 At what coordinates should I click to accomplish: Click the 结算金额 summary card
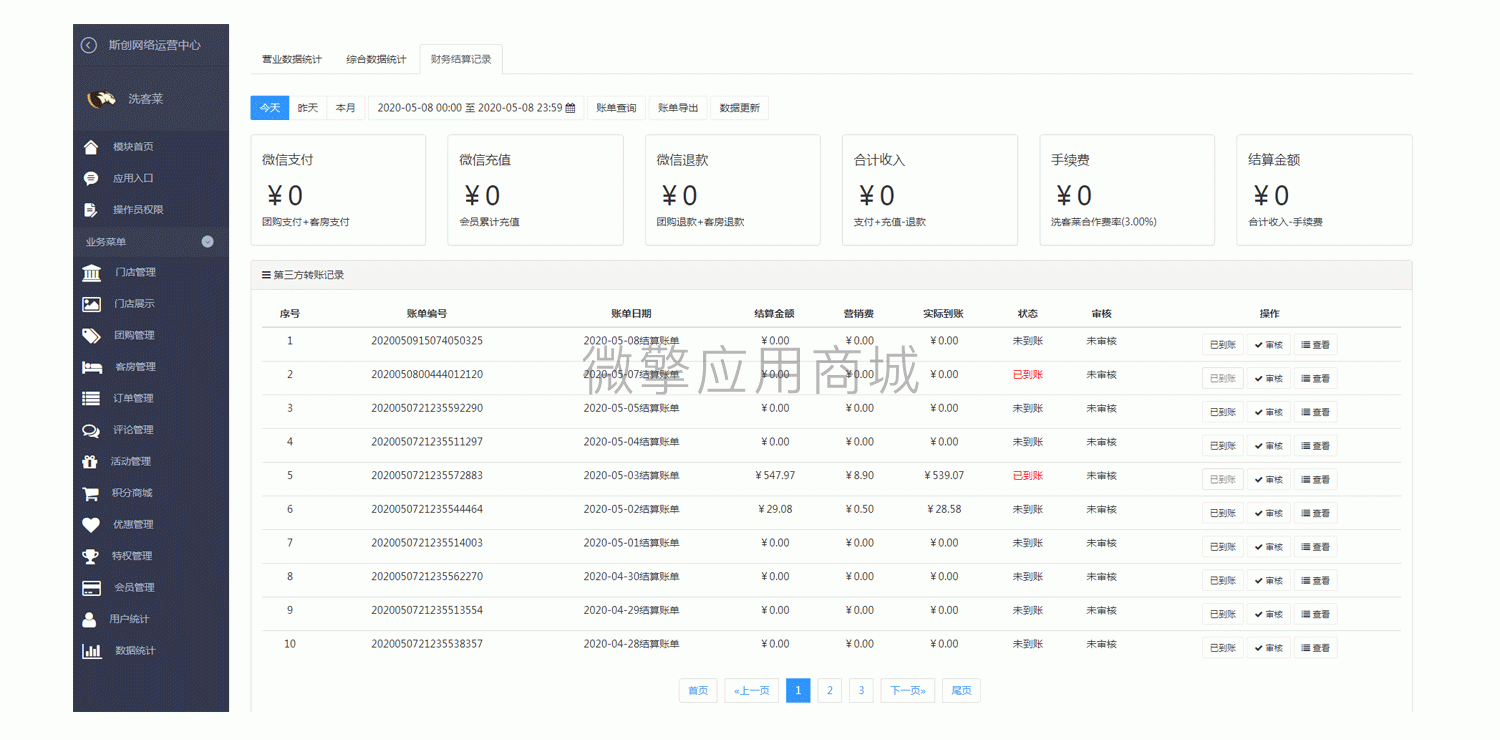[x=1324, y=190]
